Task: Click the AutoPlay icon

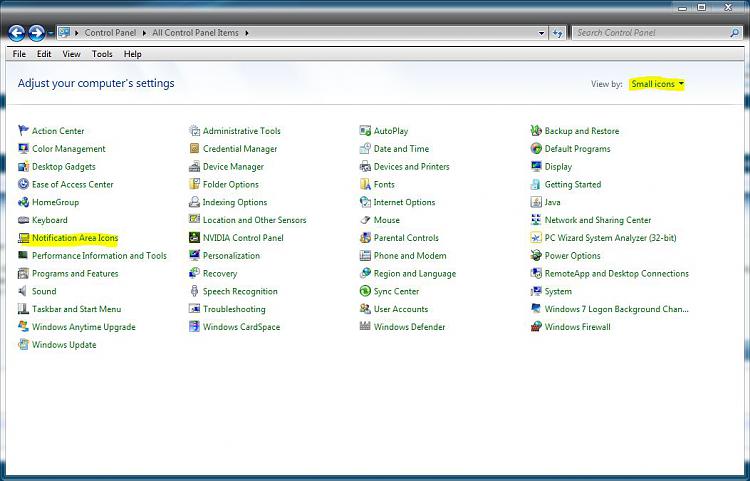Action: (x=365, y=130)
